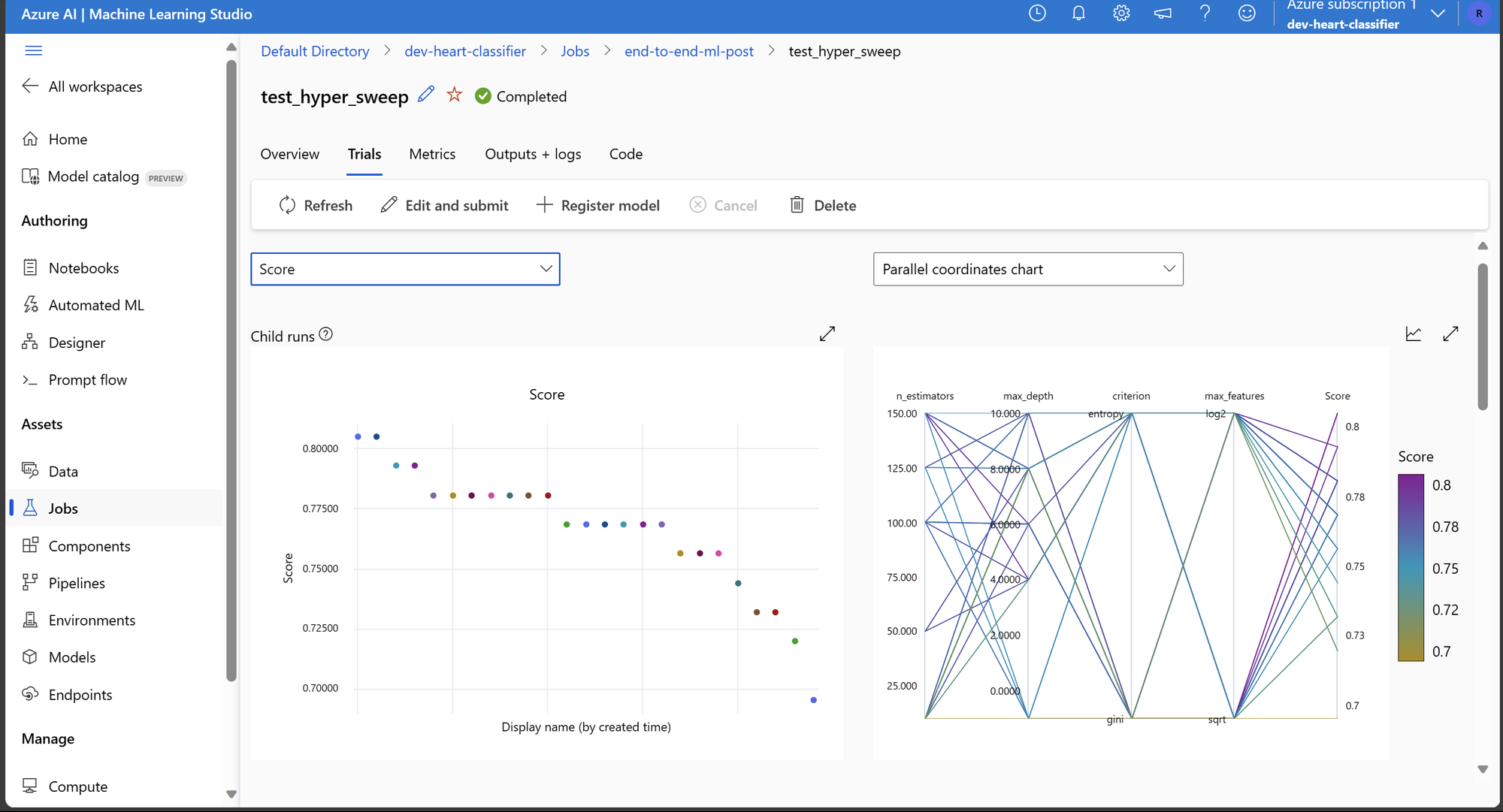Expand the Child runs chart fullscreen
The image size is (1503, 812).
pyautogui.click(x=827, y=334)
